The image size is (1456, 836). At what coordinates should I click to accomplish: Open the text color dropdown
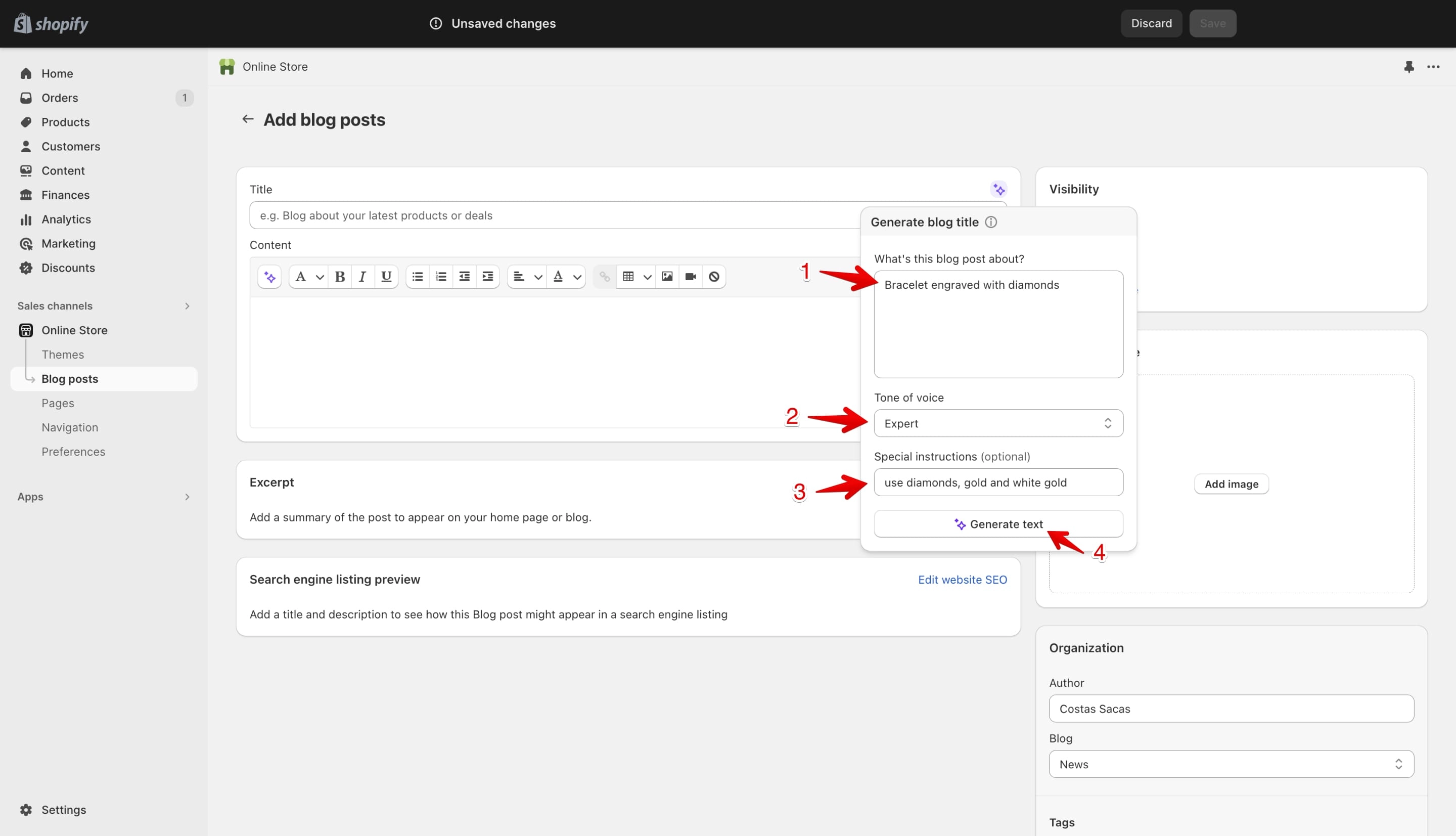(x=566, y=277)
